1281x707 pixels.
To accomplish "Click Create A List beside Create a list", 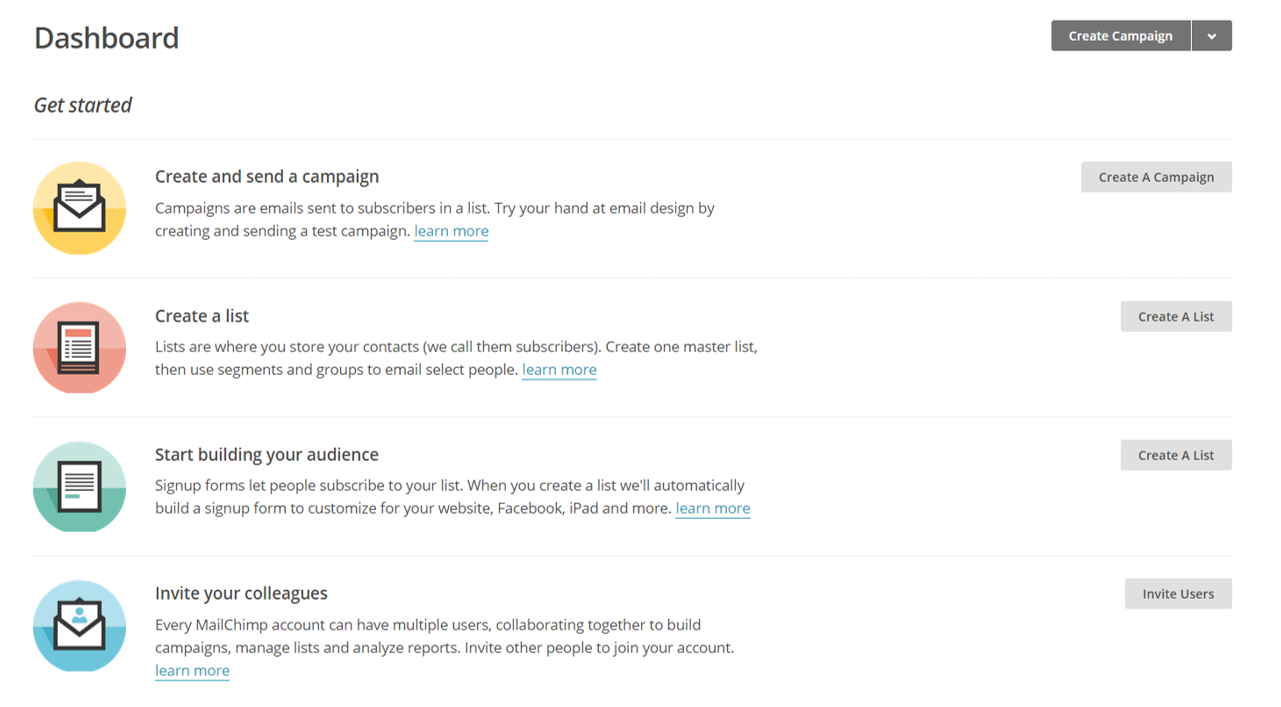I will point(1177,316).
